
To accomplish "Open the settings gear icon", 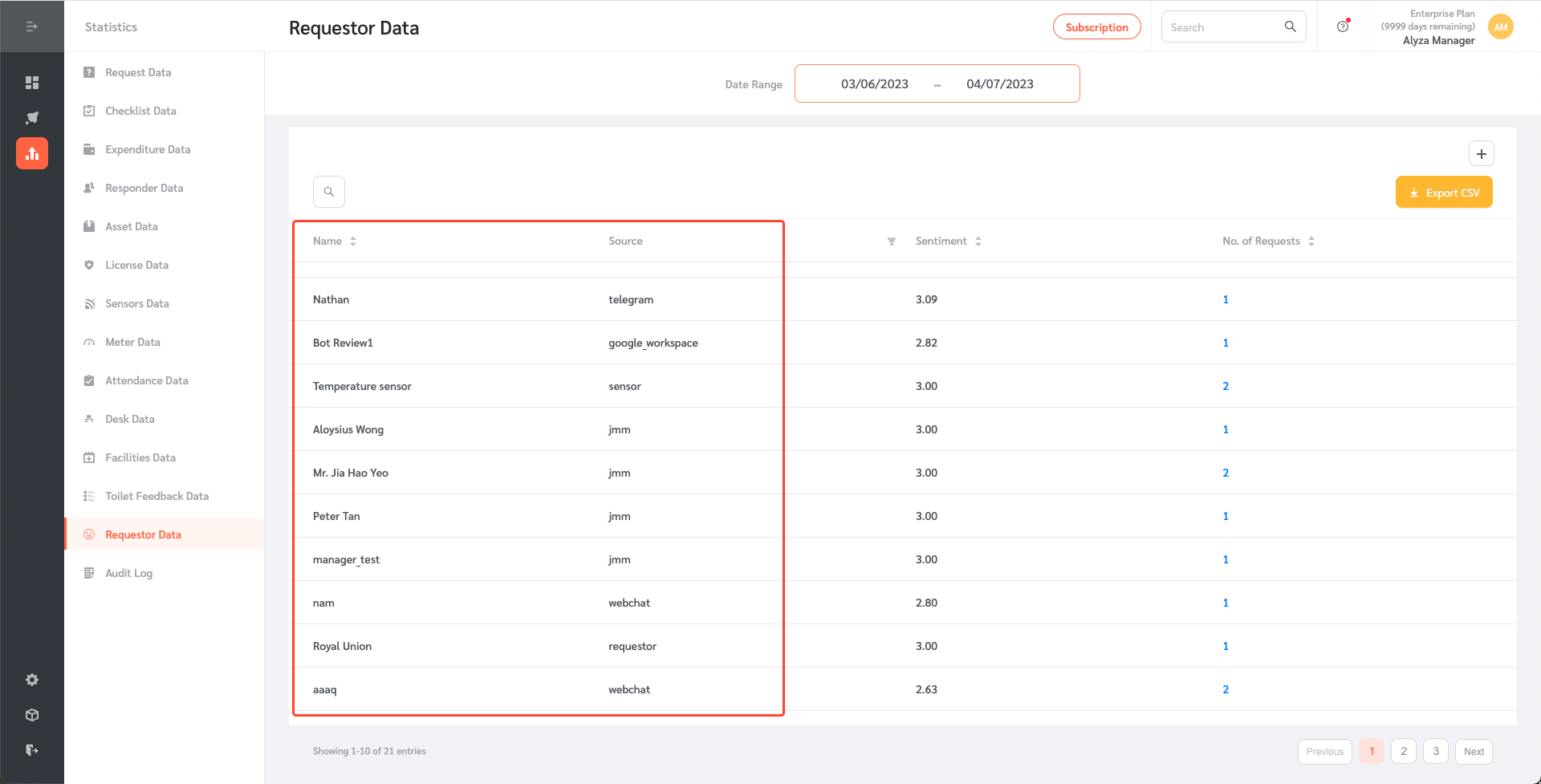I will click(x=32, y=679).
